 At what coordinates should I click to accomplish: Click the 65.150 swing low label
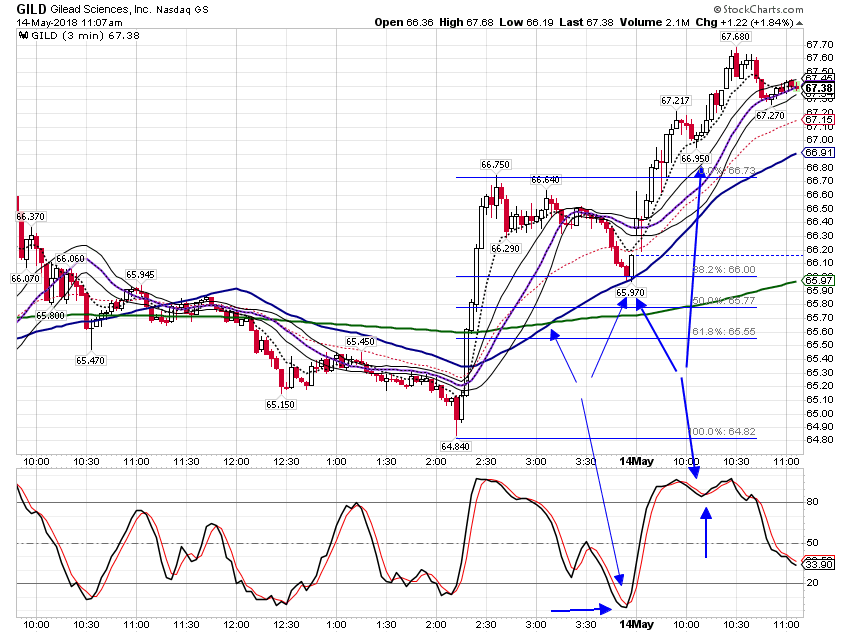click(x=280, y=404)
